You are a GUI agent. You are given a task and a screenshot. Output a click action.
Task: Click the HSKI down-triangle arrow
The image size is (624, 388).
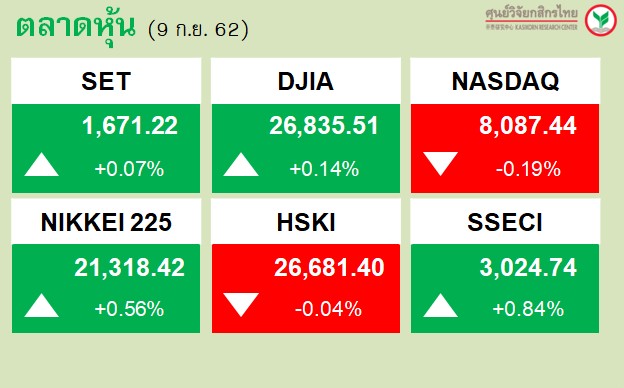[x=241, y=305]
